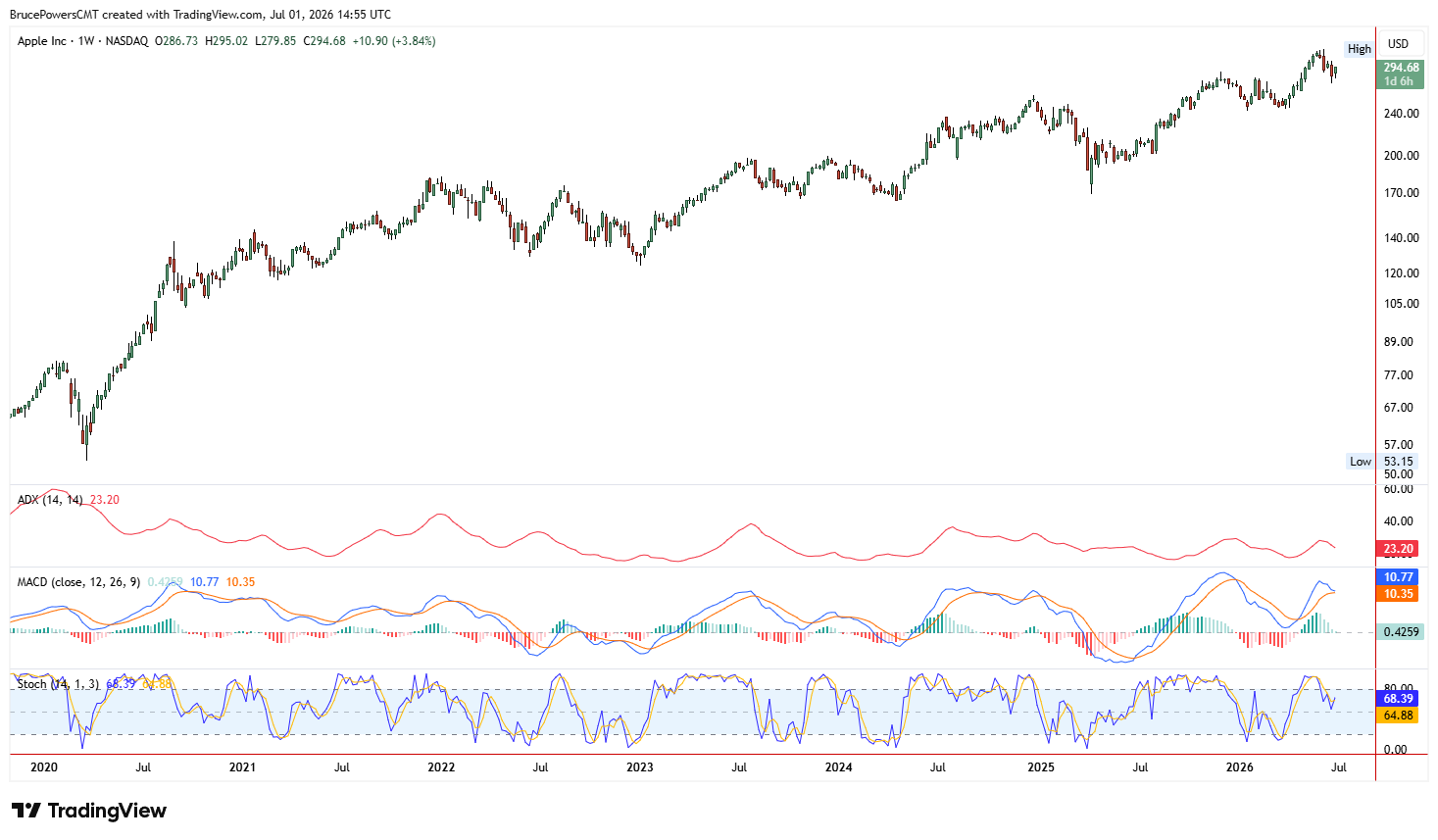Click the 240.00 price axis label
Screen dimensions: 1438x840
point(1401,114)
